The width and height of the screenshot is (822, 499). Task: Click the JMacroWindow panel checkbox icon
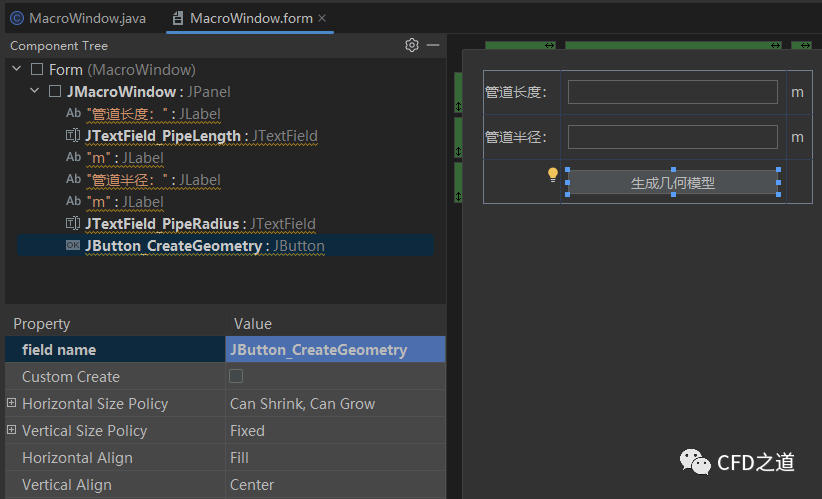point(55,92)
